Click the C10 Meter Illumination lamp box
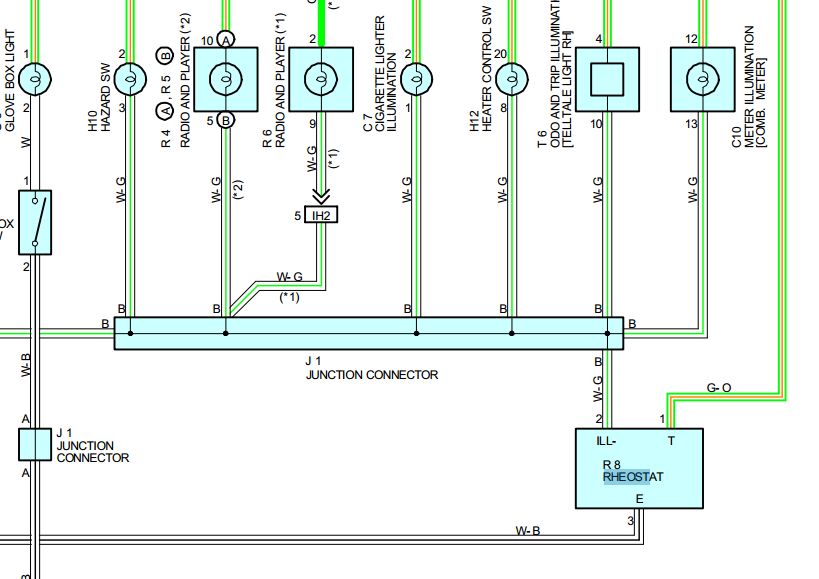Image resolution: width=819 pixels, height=579 pixels. tap(702, 78)
